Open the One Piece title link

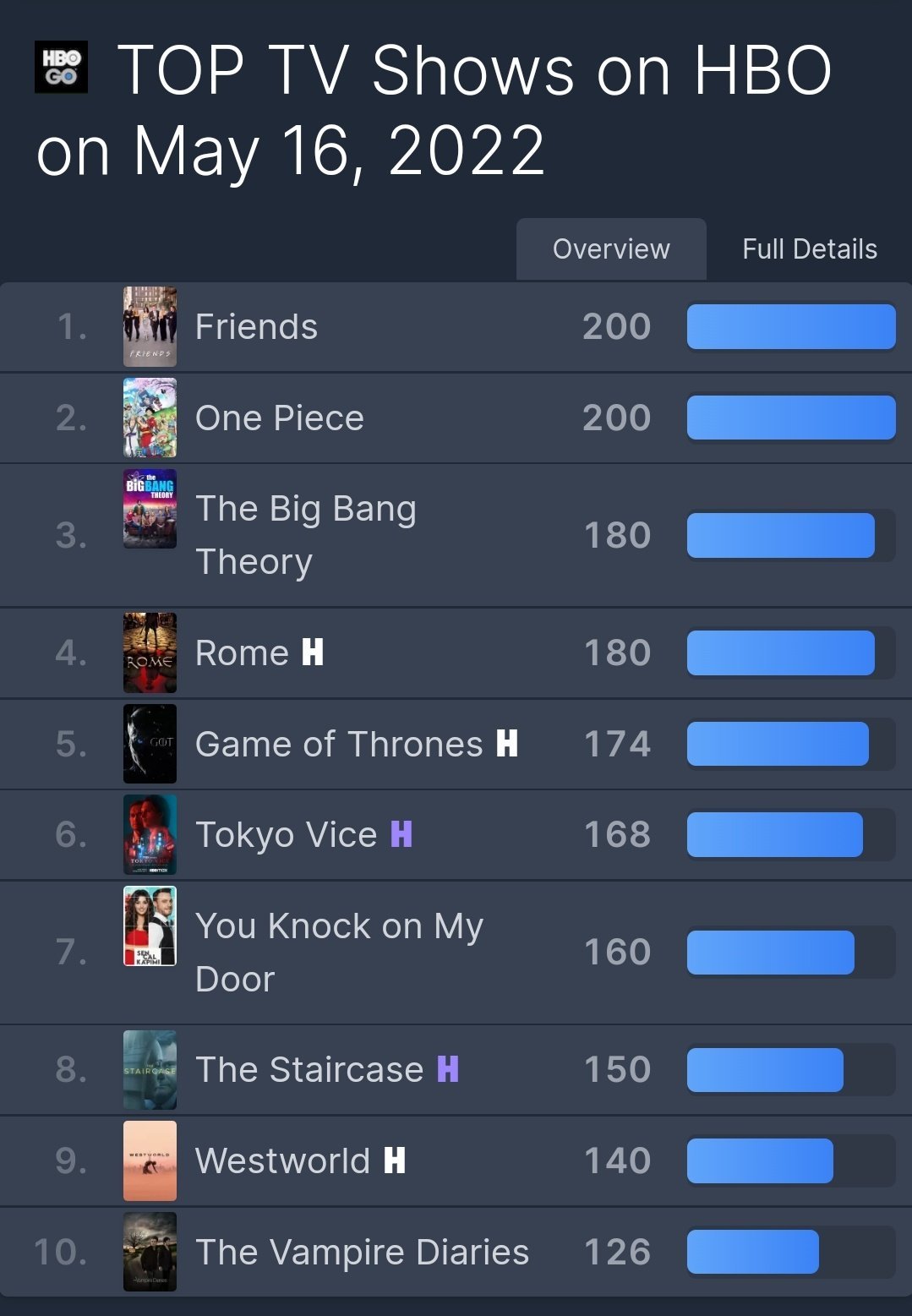[x=279, y=418]
